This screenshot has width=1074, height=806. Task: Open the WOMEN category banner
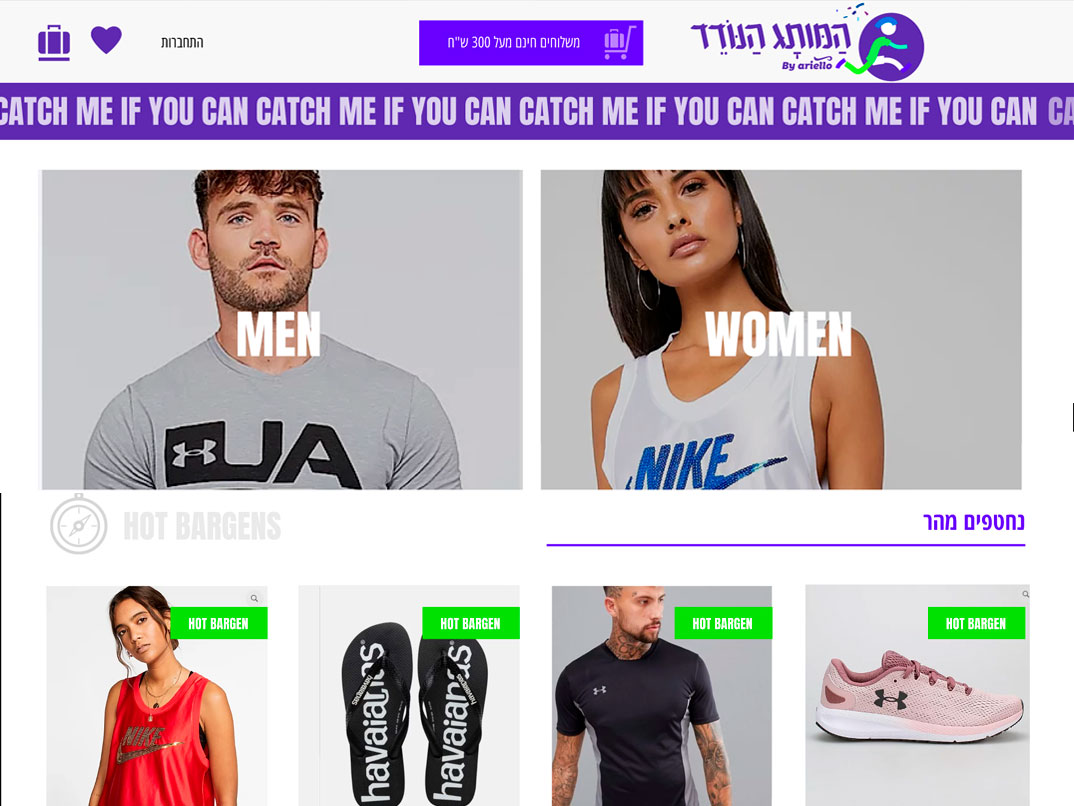[781, 329]
